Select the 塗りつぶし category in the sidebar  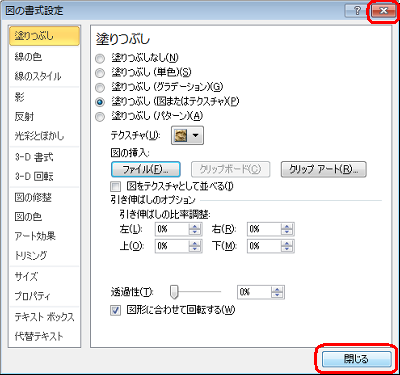44,36
